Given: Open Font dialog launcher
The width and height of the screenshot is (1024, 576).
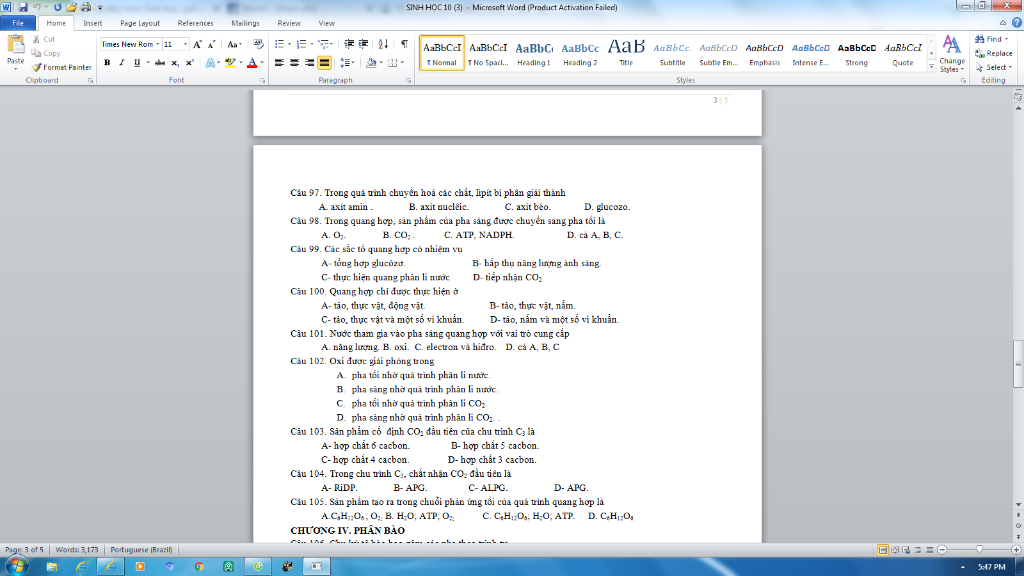Looking at the screenshot, I should (263, 81).
